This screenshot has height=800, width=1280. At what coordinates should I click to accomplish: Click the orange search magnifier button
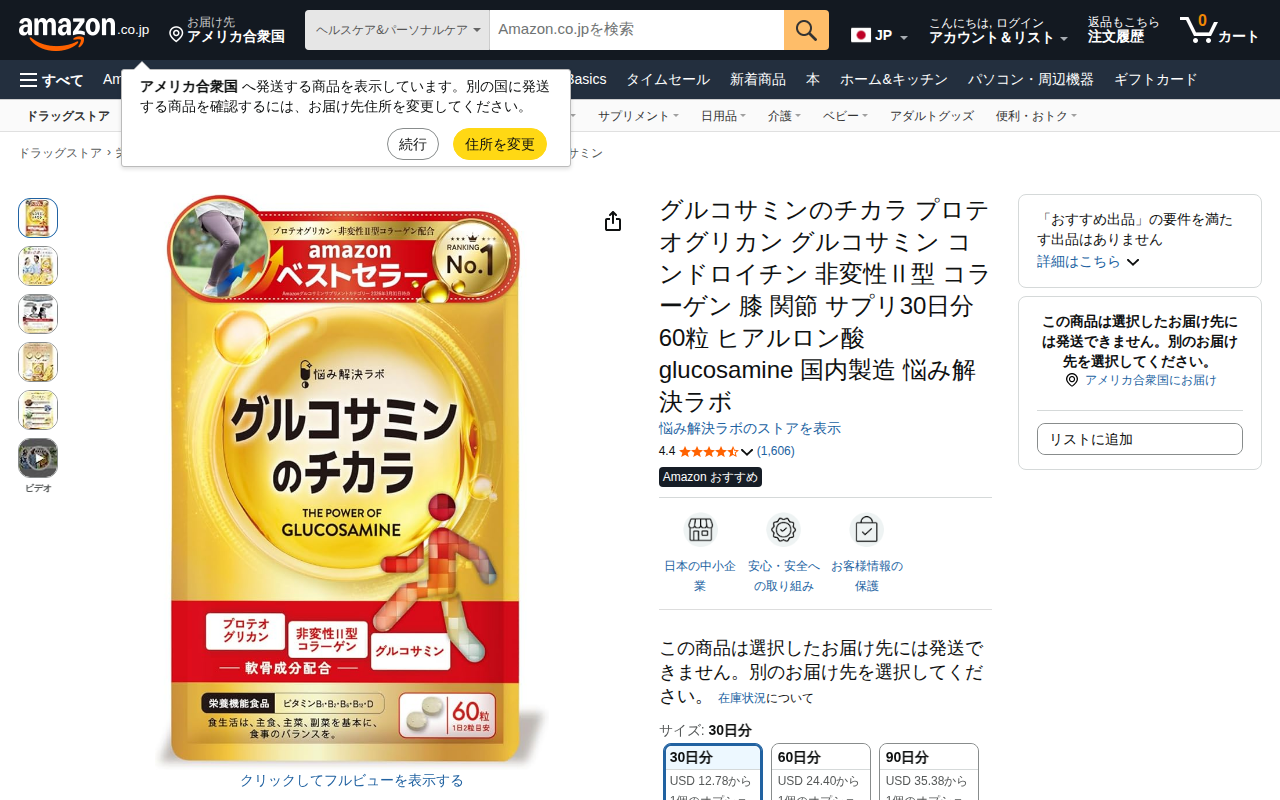(x=806, y=30)
